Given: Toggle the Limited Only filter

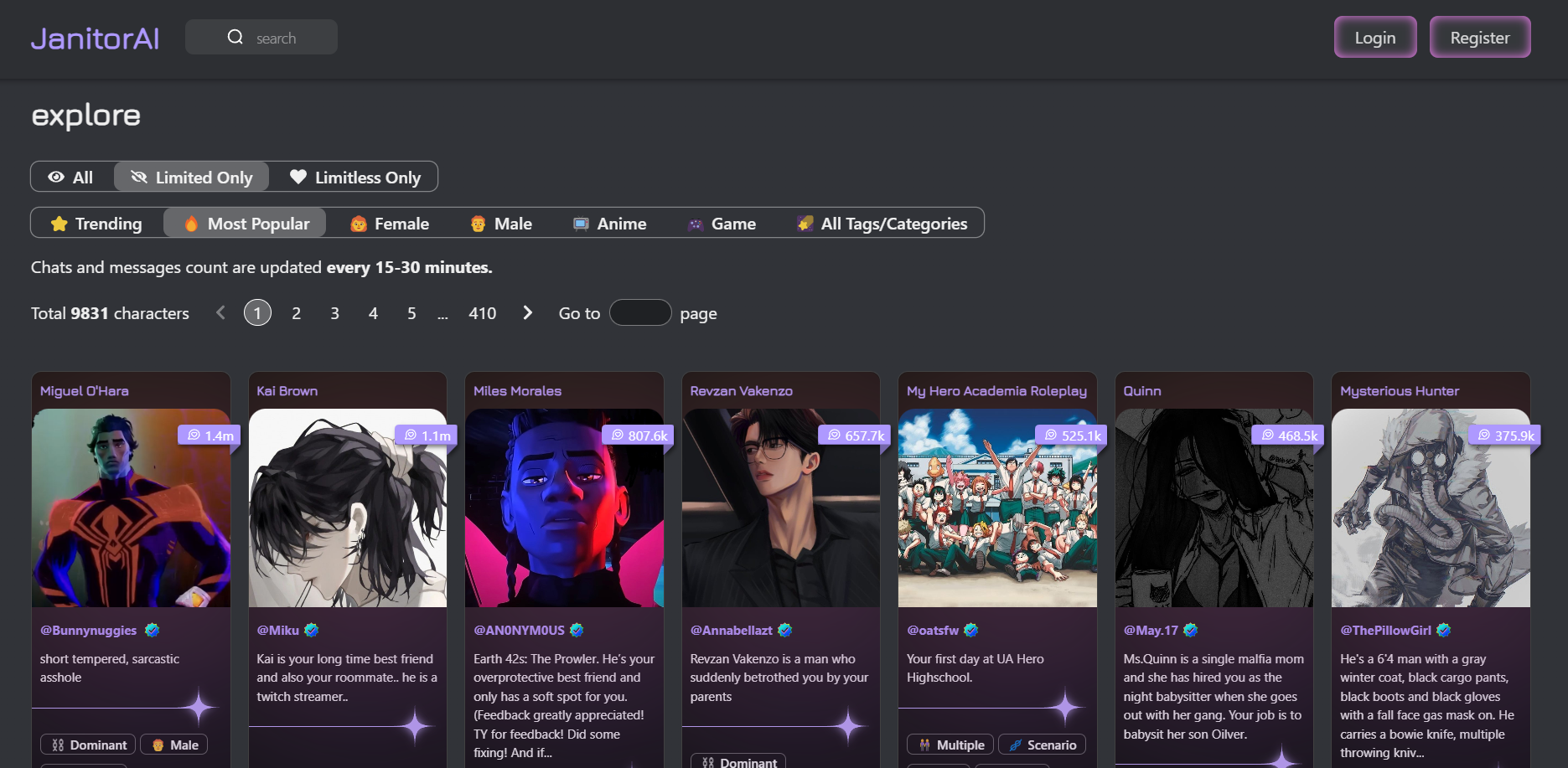Looking at the screenshot, I should pyautogui.click(x=192, y=178).
